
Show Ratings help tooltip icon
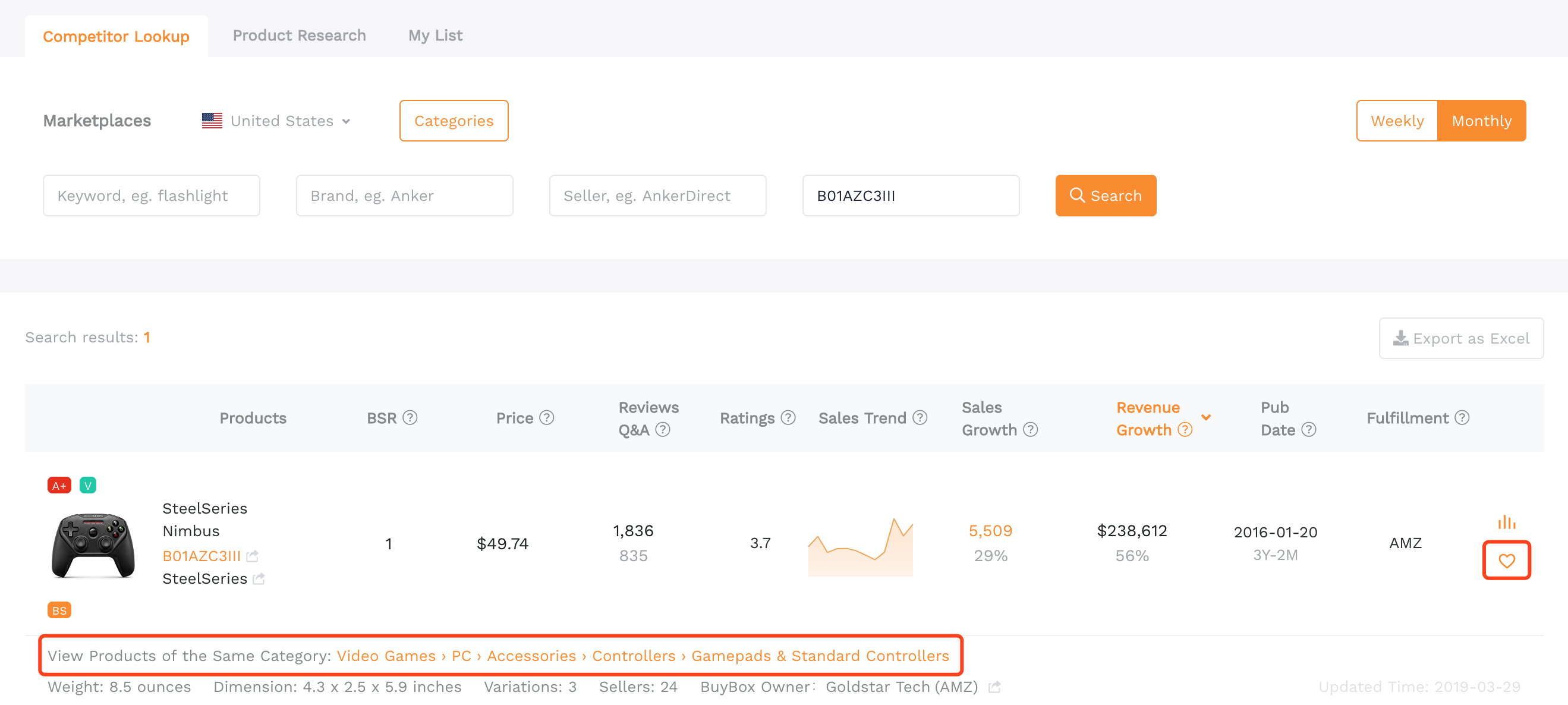[x=788, y=418]
